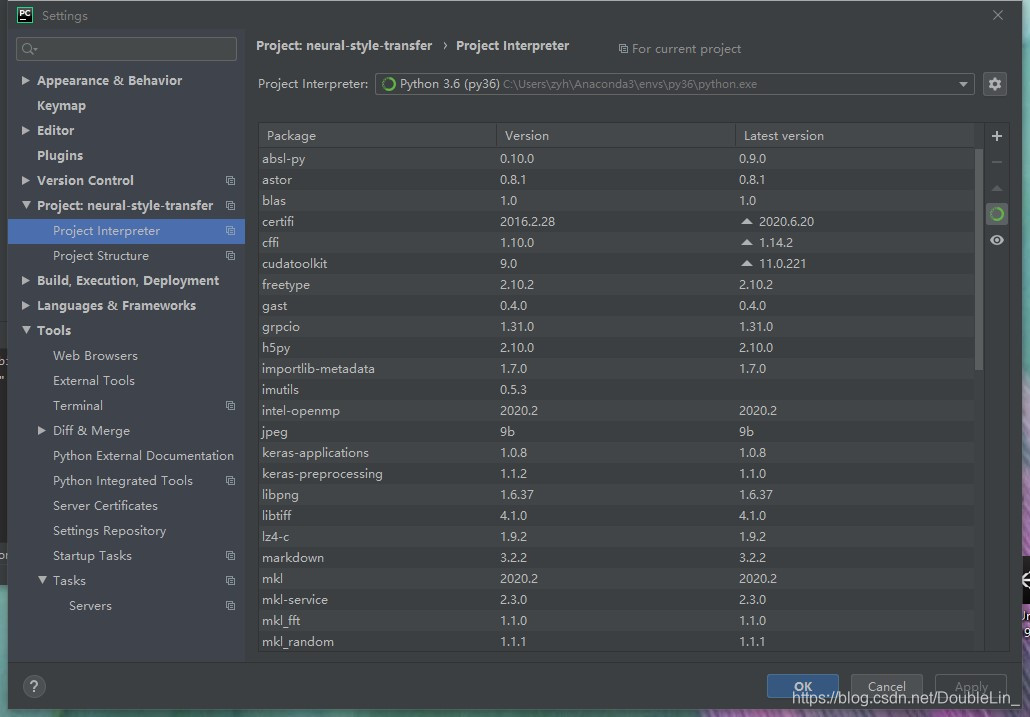1030x717 pixels.
Task: Click the Latest version column header
Action: pos(855,135)
